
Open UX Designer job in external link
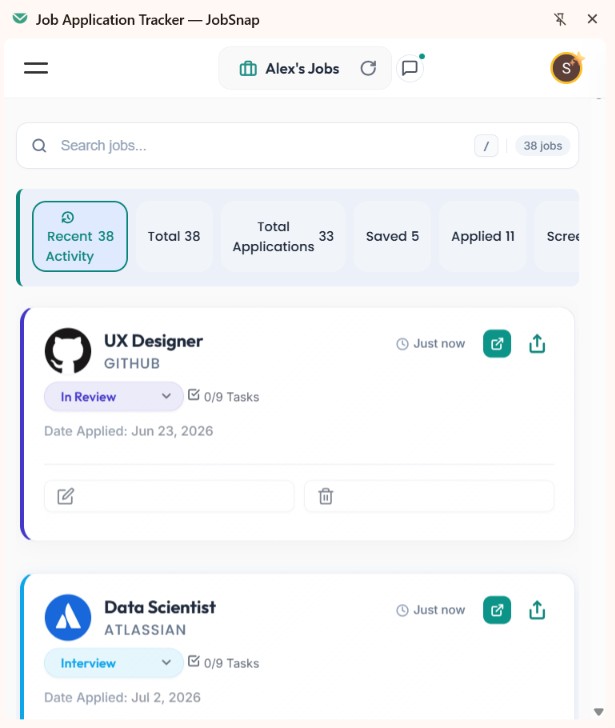497,344
